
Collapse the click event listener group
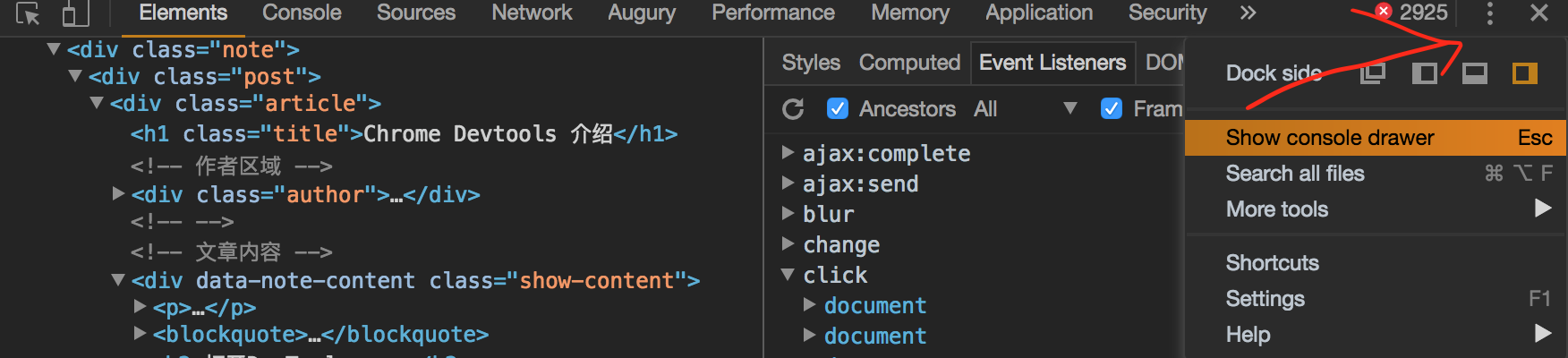pos(788,275)
